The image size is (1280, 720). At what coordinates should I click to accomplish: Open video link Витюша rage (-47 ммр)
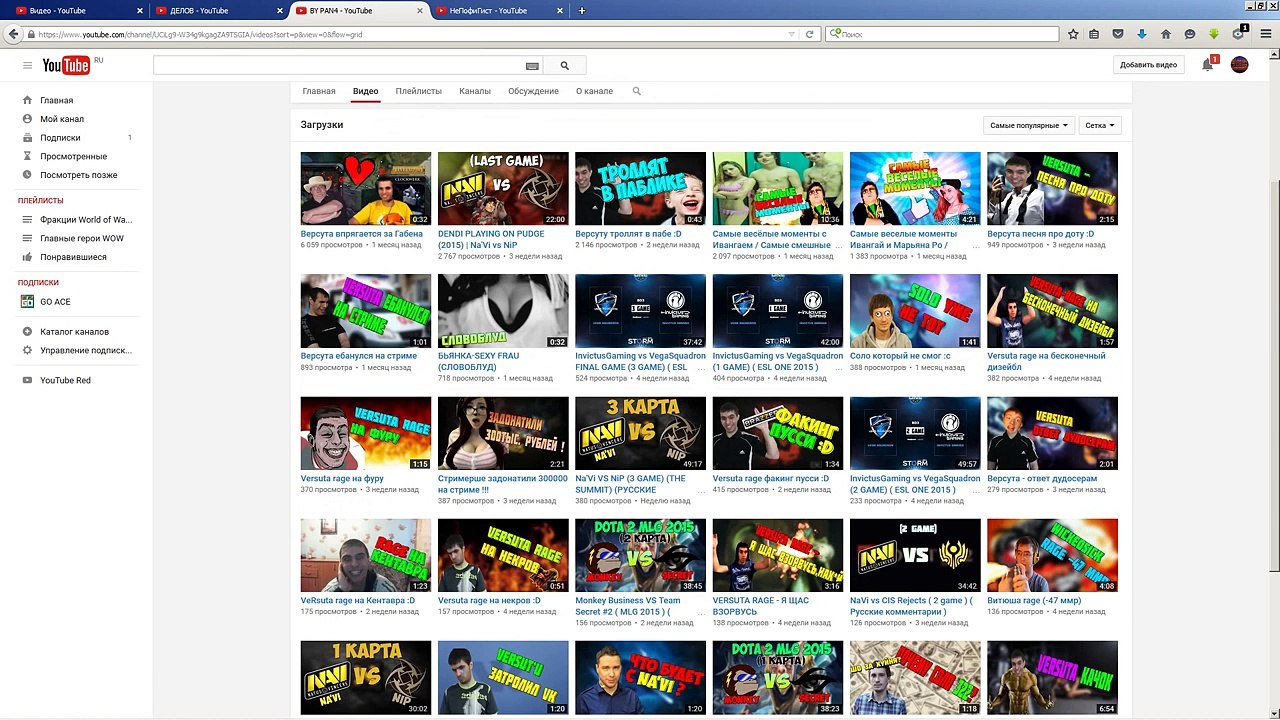(x=1034, y=600)
